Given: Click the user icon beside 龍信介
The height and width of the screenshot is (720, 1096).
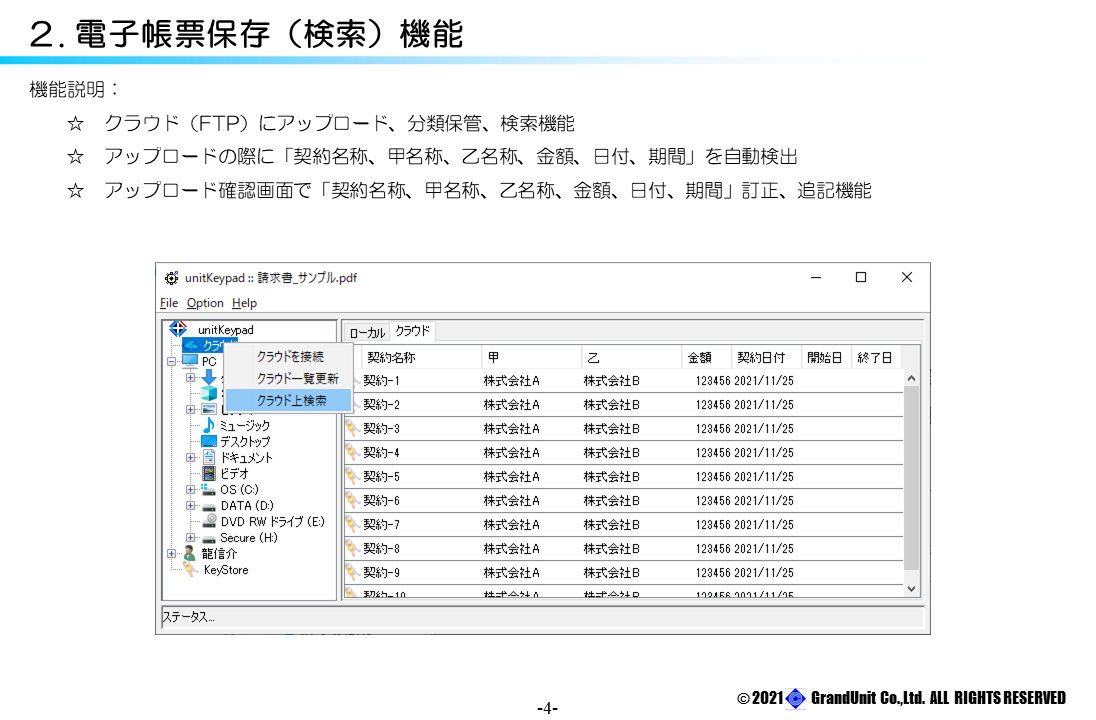Looking at the screenshot, I should tap(189, 554).
